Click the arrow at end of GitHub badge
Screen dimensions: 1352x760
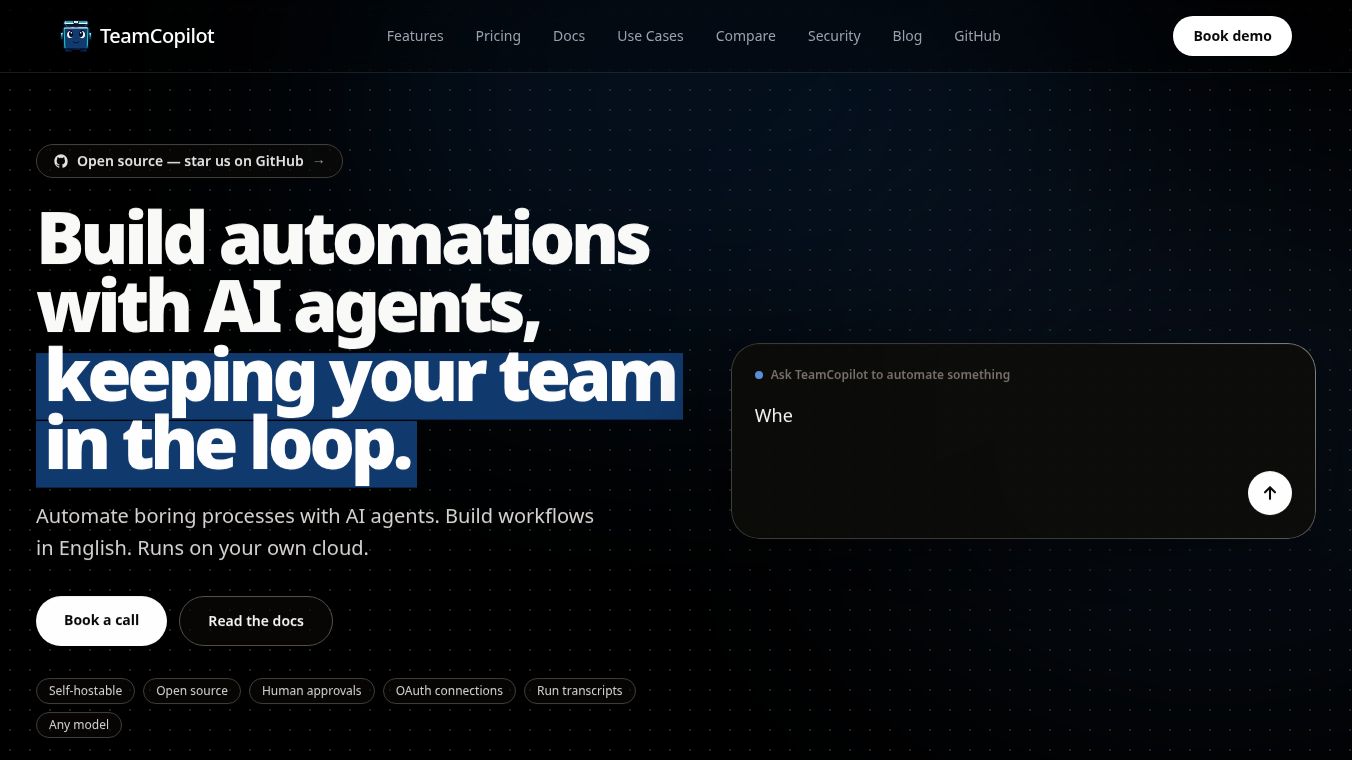pos(319,161)
